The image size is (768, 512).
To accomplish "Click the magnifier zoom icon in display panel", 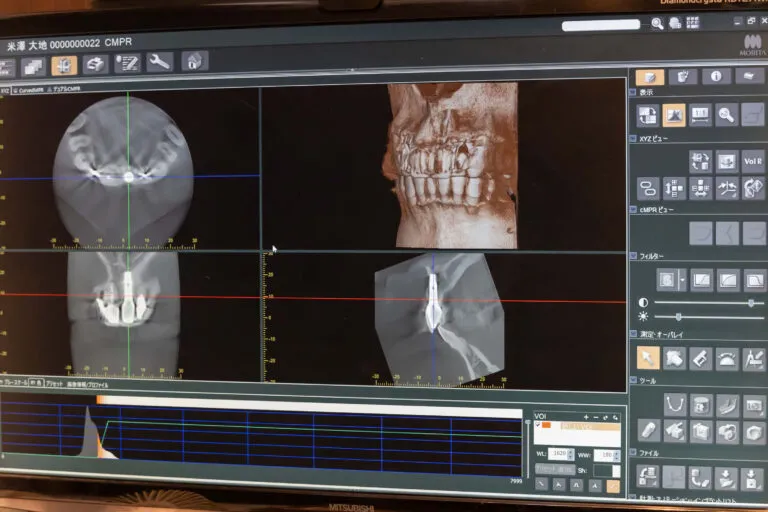I will click(727, 115).
